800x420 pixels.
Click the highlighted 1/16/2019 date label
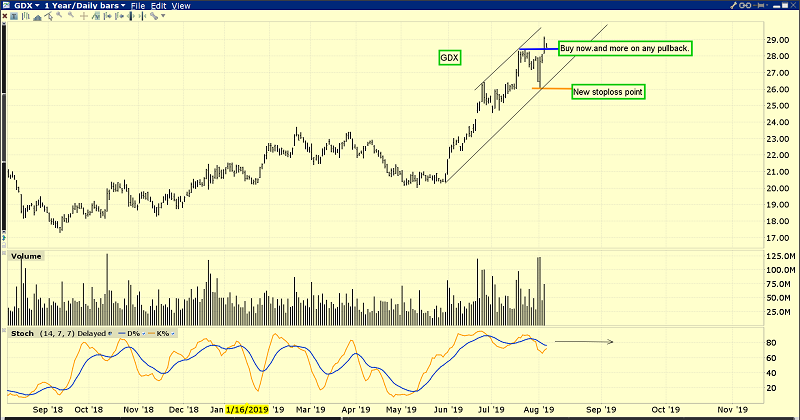tap(247, 410)
